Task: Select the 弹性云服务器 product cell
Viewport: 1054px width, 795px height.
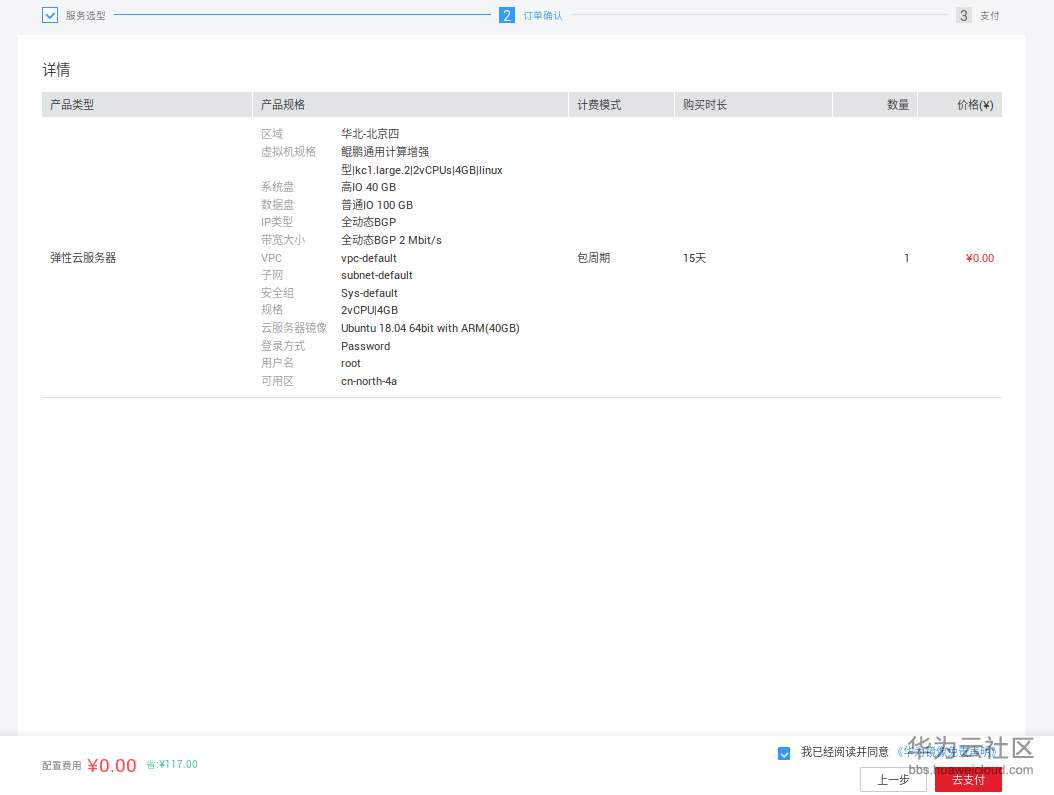Action: point(83,258)
